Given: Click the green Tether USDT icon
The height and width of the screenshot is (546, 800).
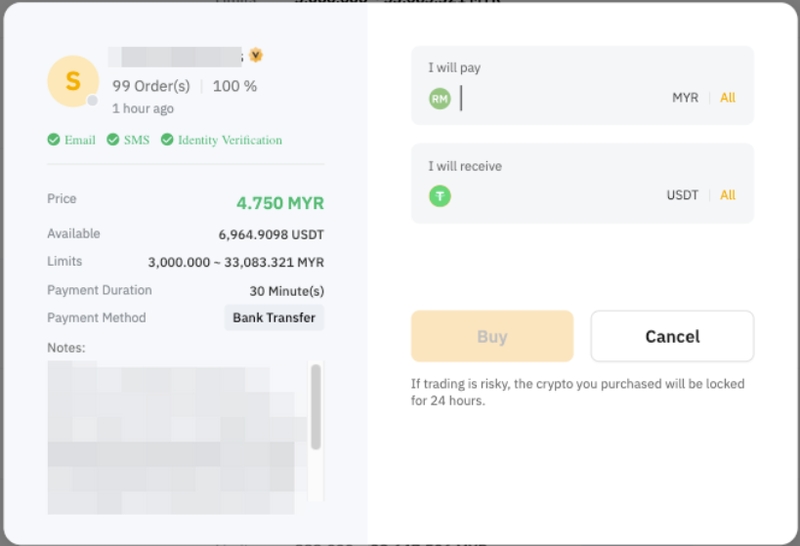Looking at the screenshot, I should coord(440,196).
